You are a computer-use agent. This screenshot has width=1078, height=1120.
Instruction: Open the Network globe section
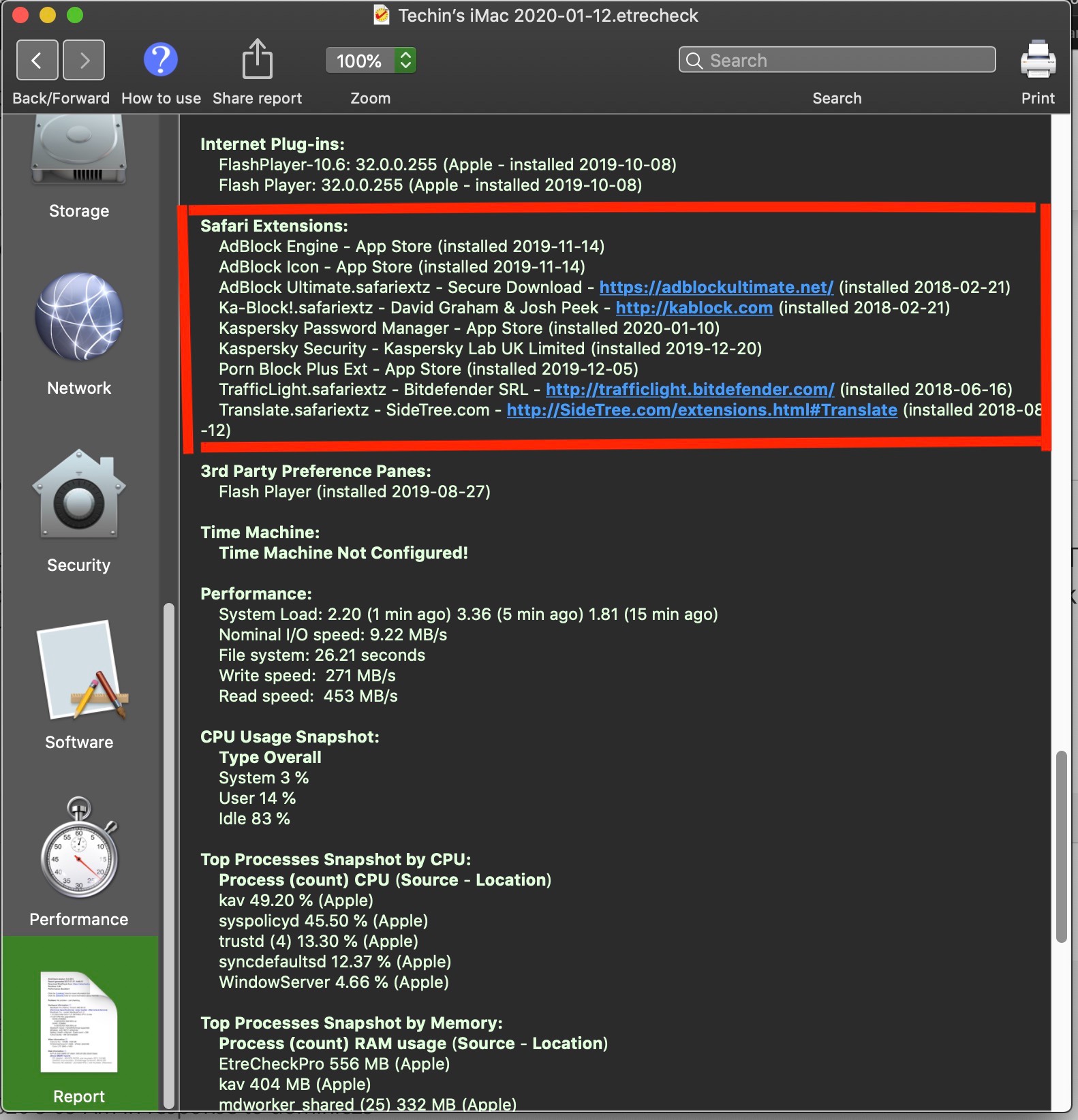pos(79,335)
